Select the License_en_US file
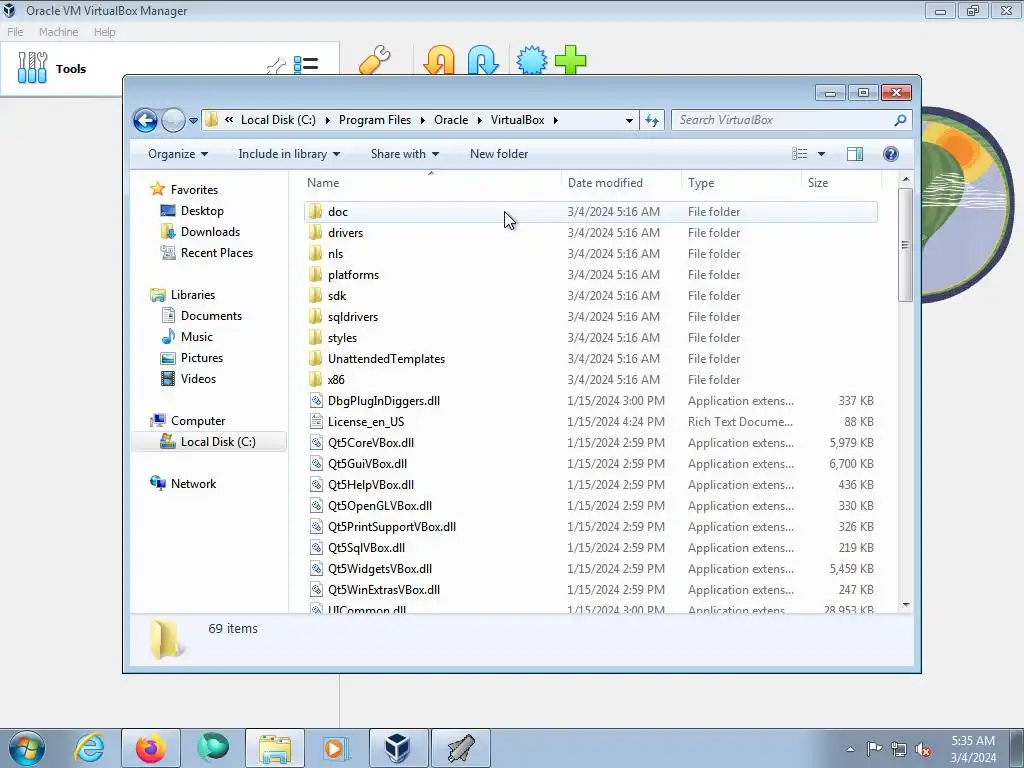Screen dimensions: 1024x768 pyautogui.click(x=590, y=422)
